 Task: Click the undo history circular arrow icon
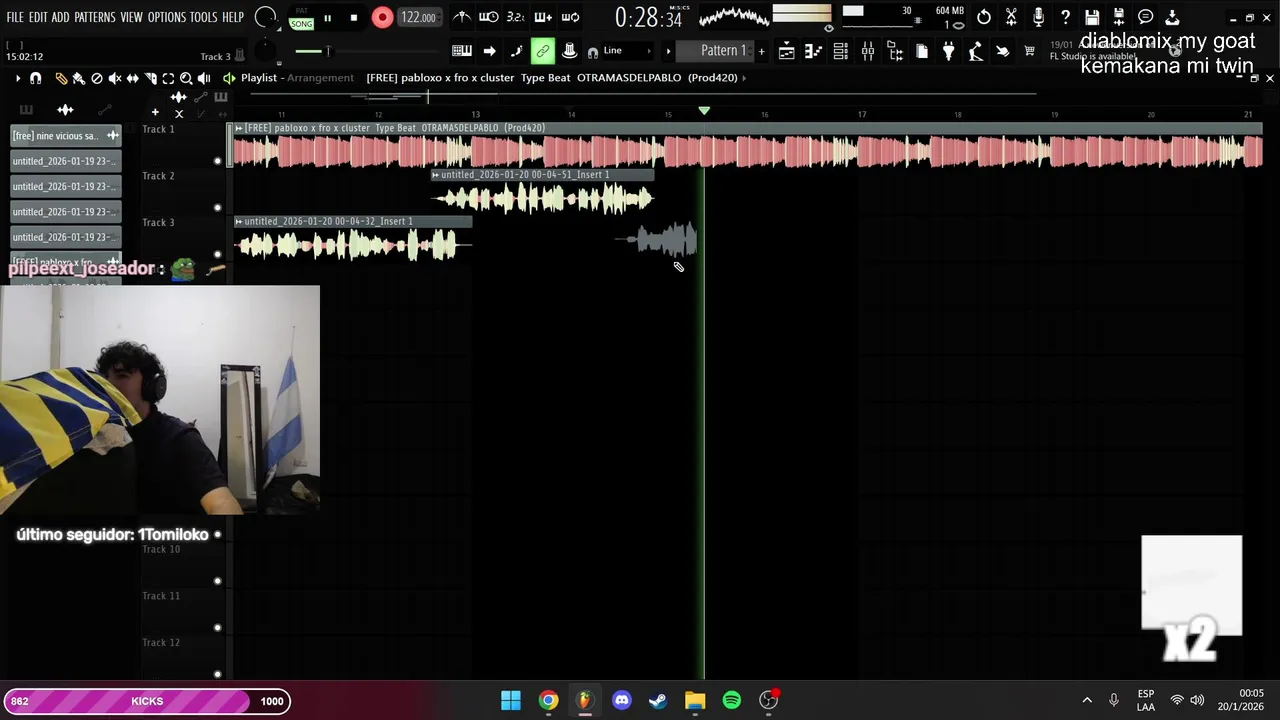tap(984, 17)
